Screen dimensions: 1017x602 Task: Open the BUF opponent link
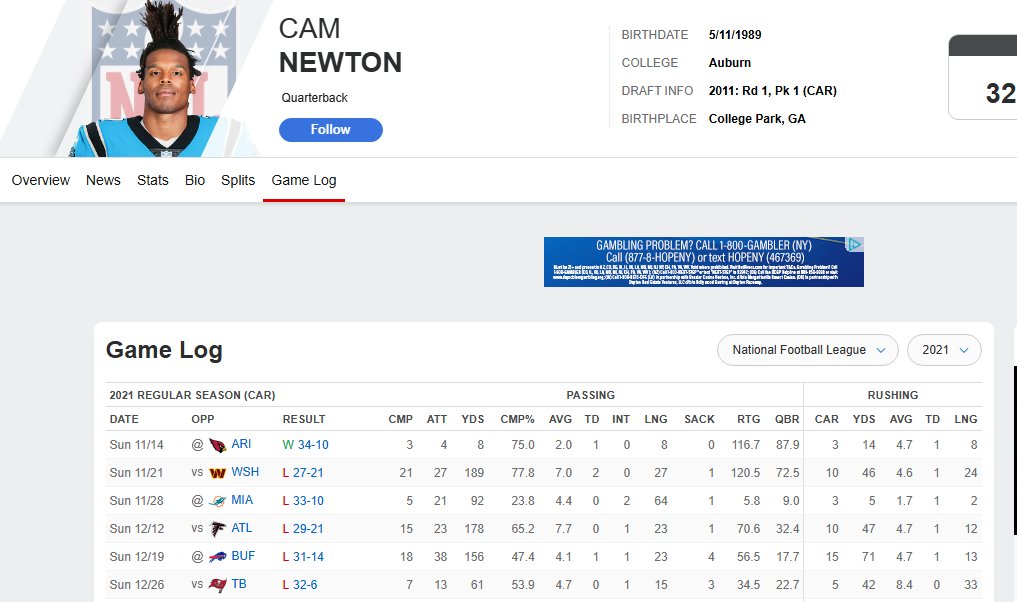pos(243,556)
